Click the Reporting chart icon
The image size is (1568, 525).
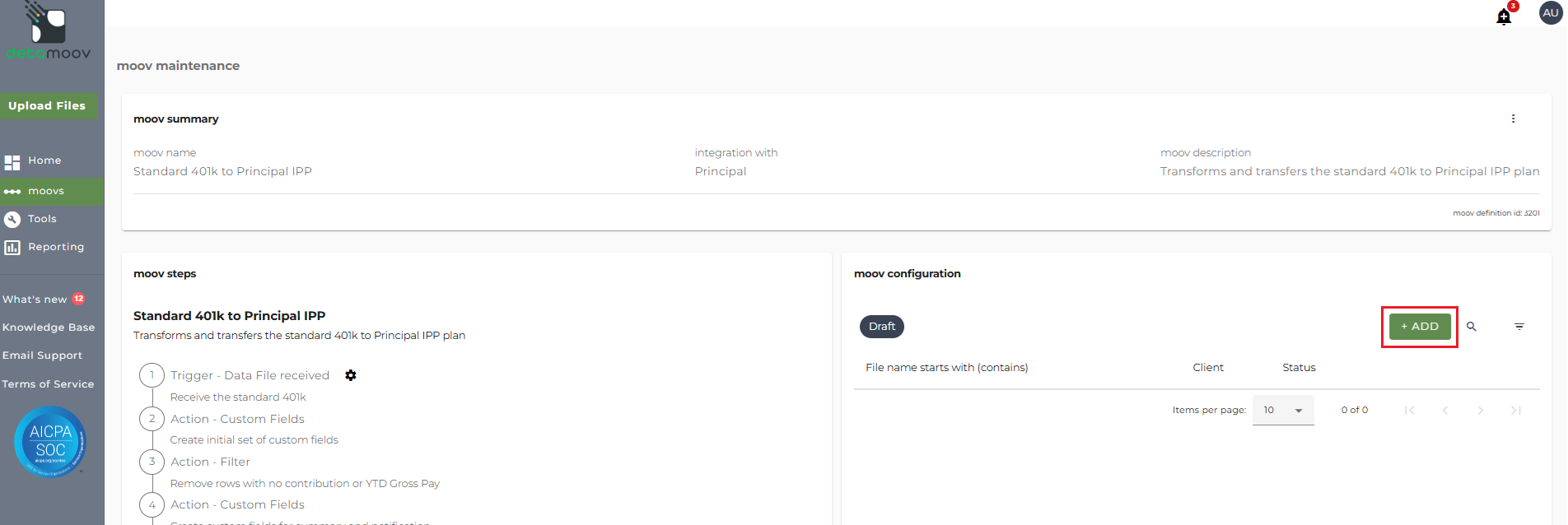coord(12,247)
